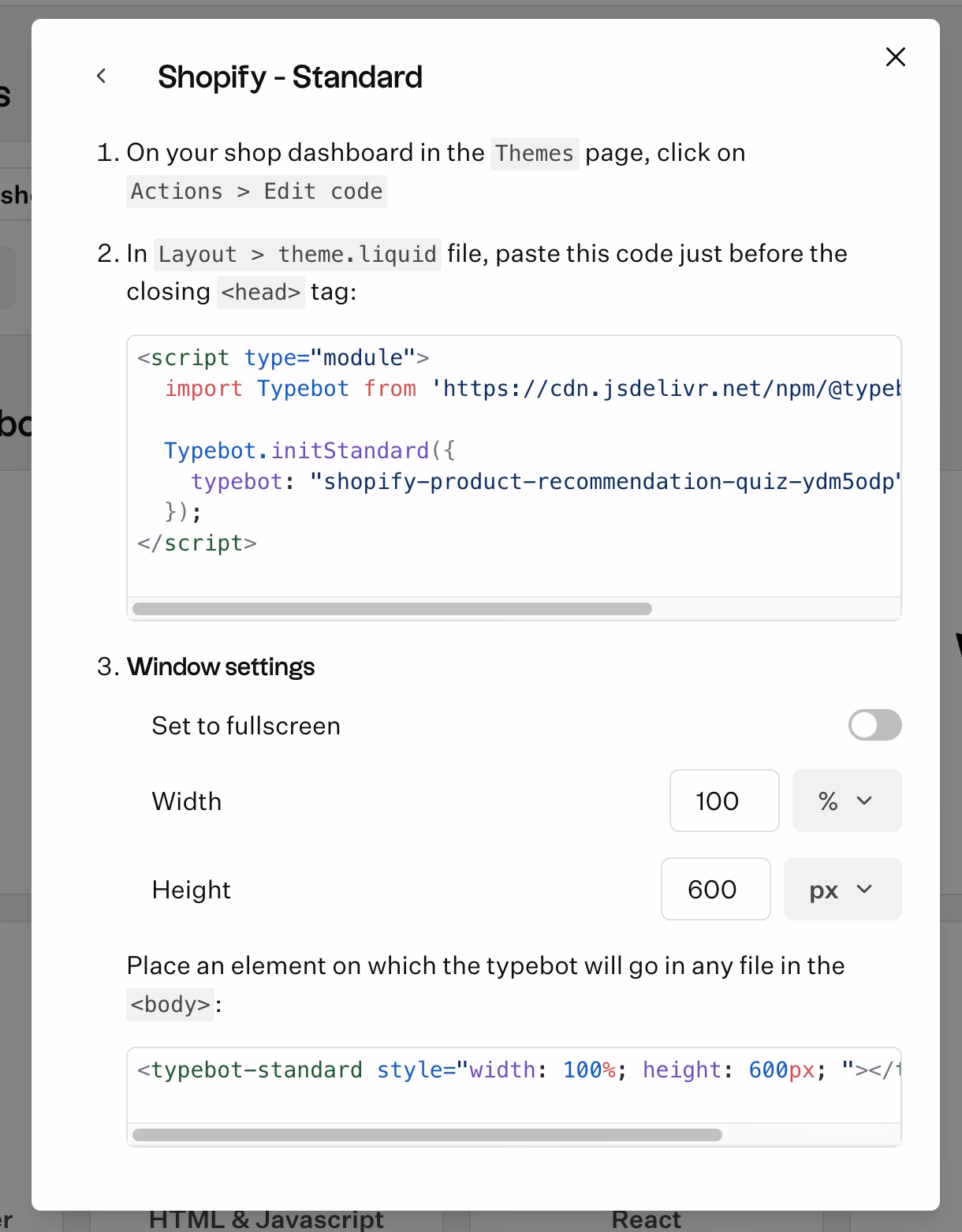Select the HTML & Javascript option behind dialog

pyautogui.click(x=266, y=1220)
